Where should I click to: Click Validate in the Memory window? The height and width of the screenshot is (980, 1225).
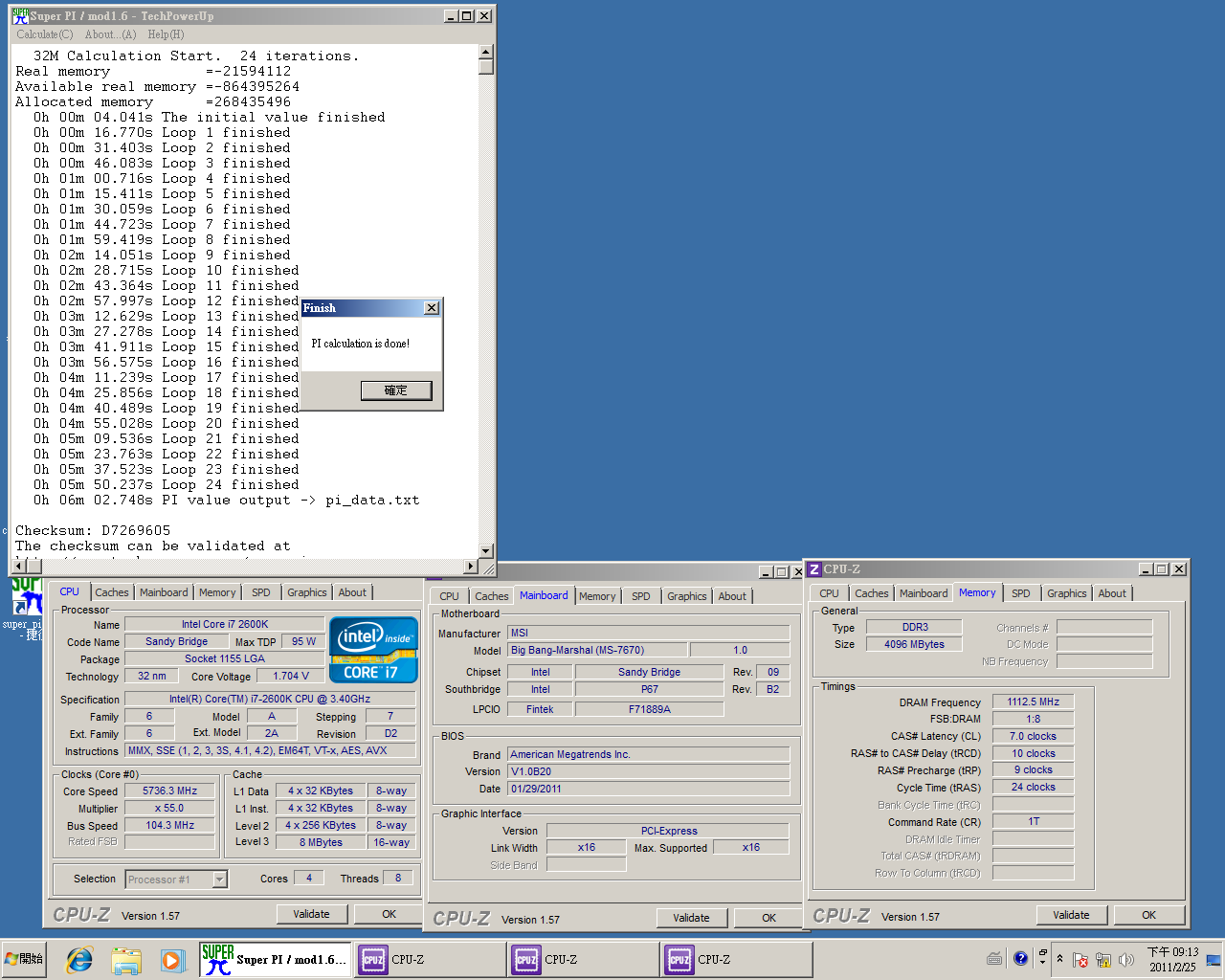1071,915
